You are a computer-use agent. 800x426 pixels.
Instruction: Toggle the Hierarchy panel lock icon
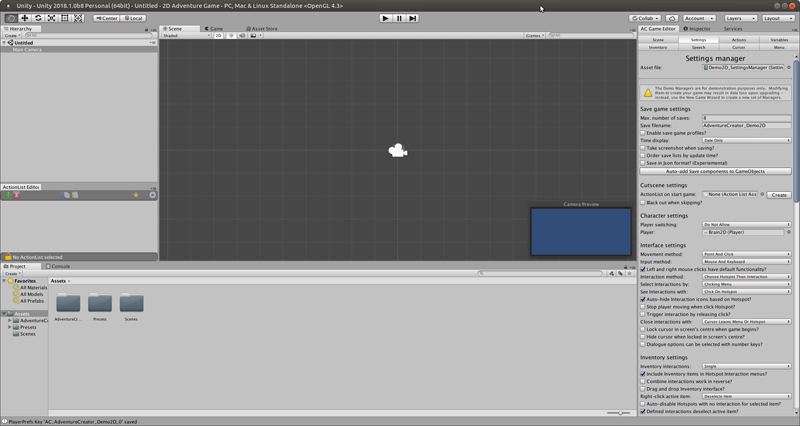(146, 29)
